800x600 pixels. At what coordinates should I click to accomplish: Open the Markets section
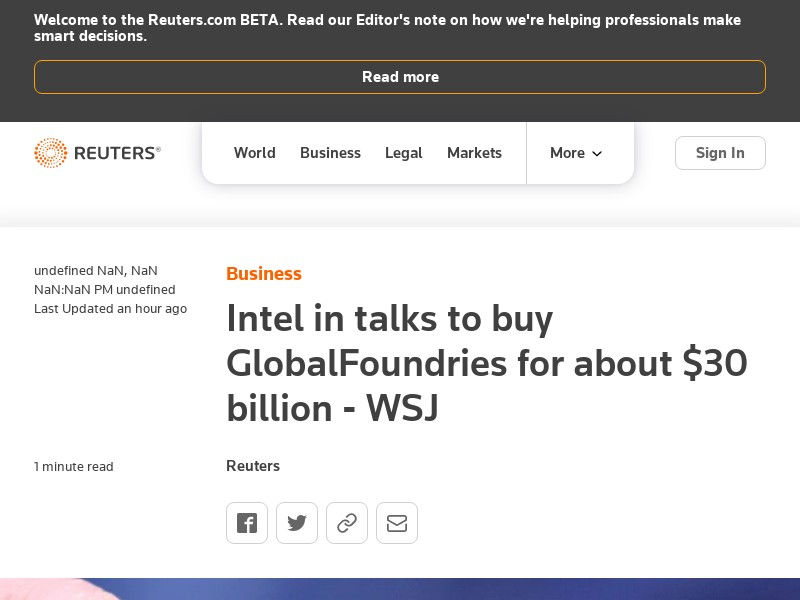pos(474,153)
